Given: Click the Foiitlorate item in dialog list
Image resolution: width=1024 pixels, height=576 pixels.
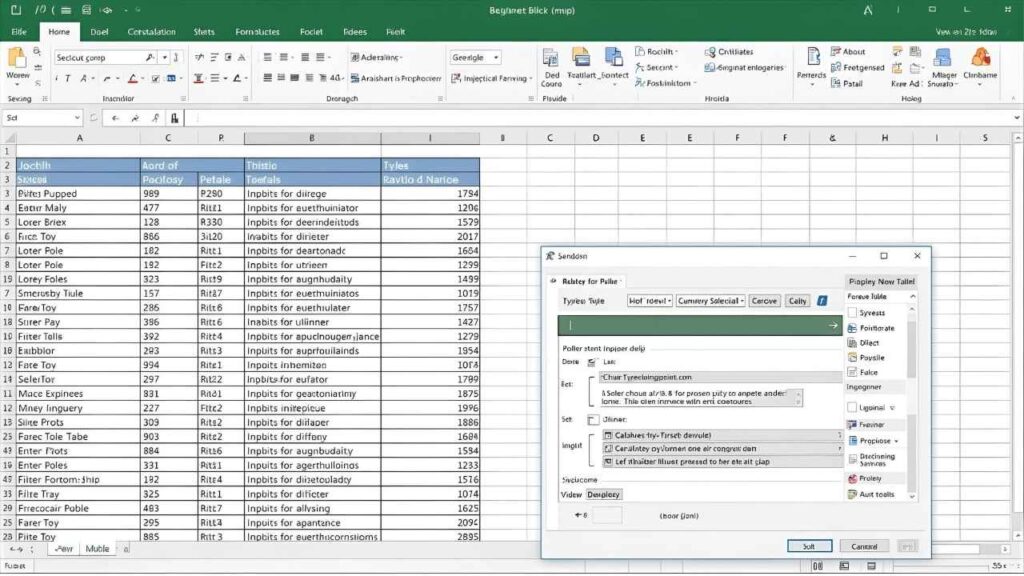Looking at the screenshot, I should tap(871, 328).
